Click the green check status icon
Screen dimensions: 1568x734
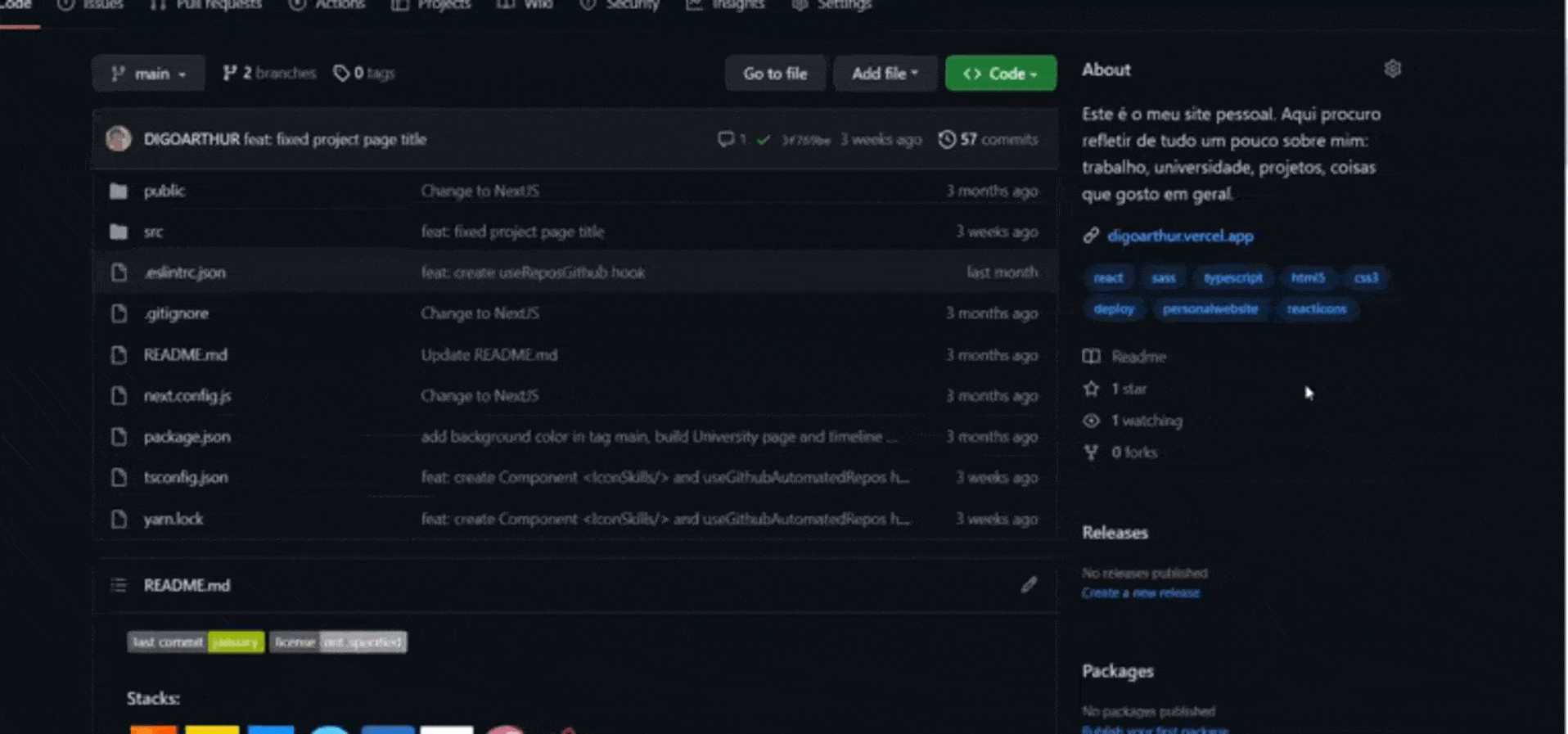pyautogui.click(x=763, y=140)
